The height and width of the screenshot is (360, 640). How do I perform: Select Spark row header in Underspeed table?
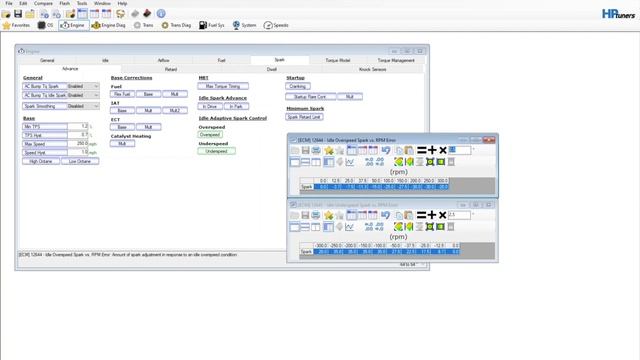tap(307, 252)
